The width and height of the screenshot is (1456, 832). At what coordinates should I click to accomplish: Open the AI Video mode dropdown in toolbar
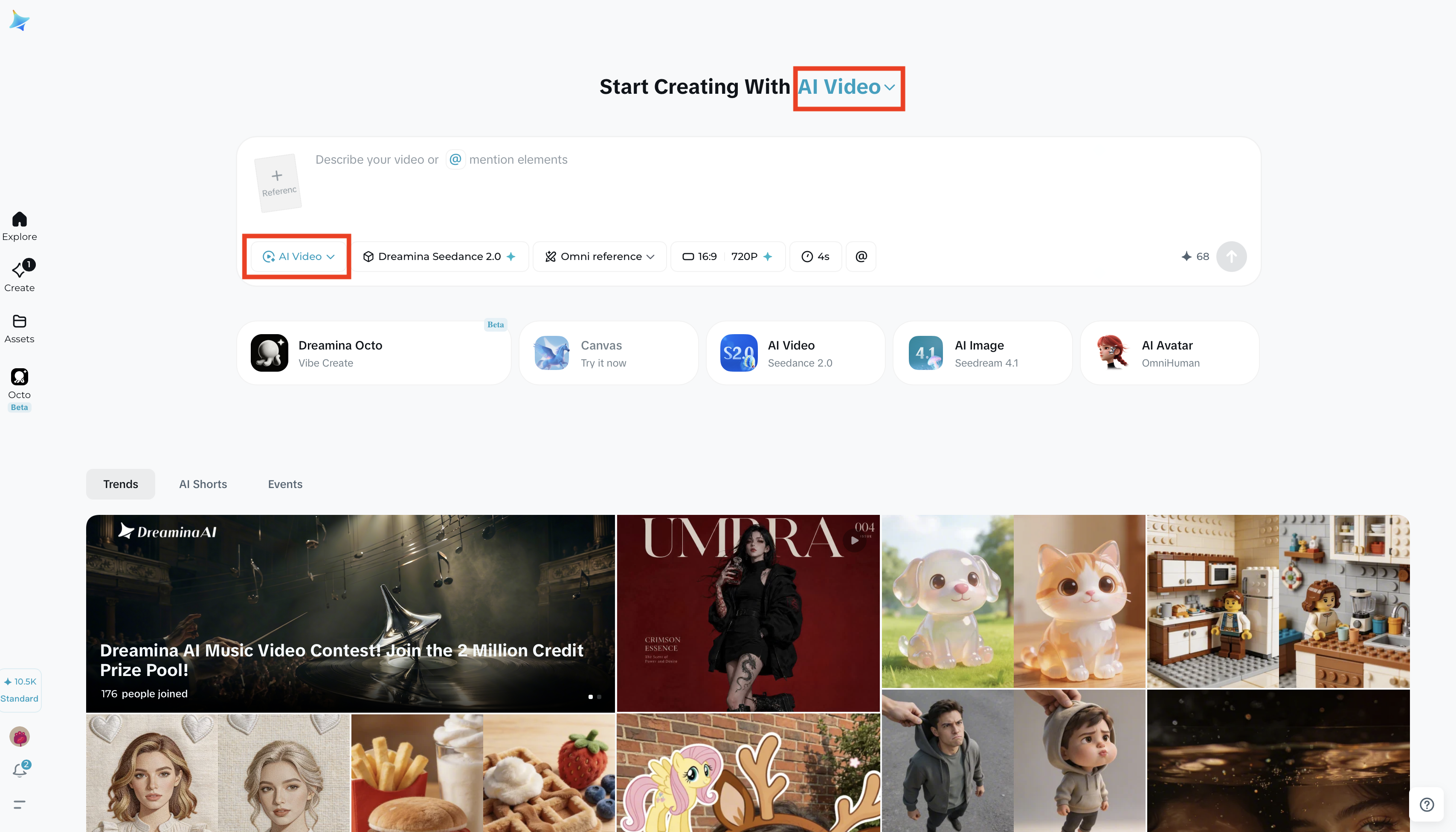point(299,257)
